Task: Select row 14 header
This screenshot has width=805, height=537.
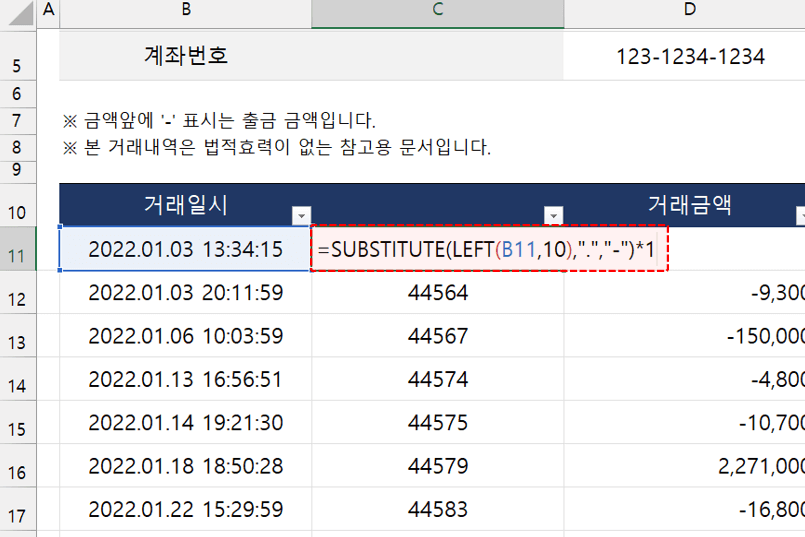Action: 18,379
